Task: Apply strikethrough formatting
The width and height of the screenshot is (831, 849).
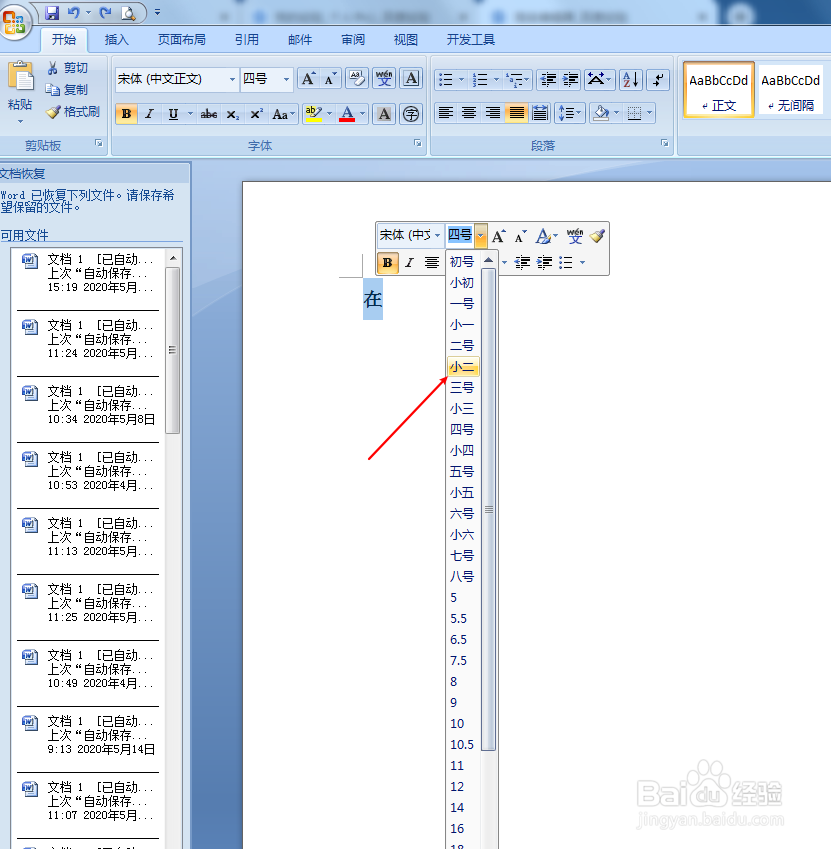Action: pos(208,114)
